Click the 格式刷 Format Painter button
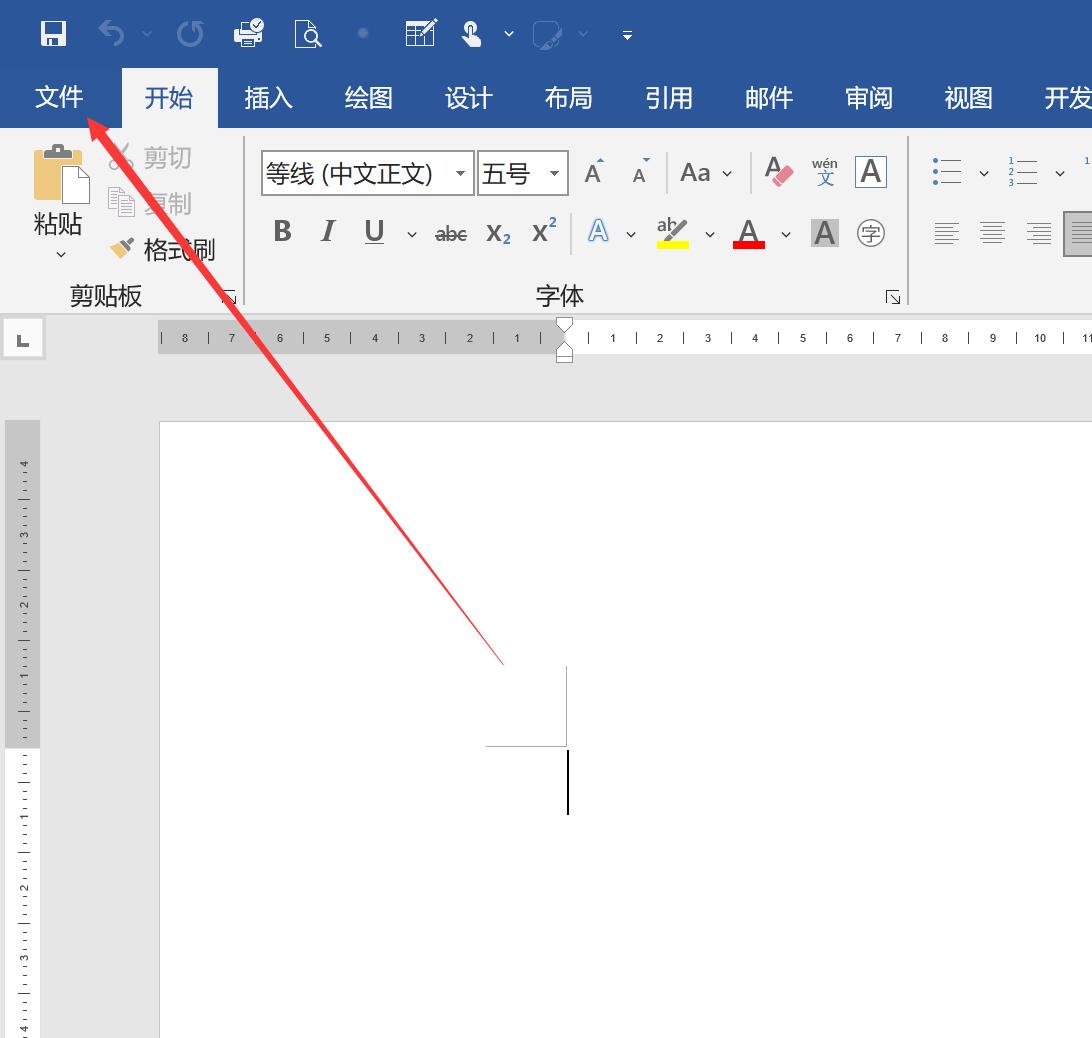 click(x=163, y=249)
